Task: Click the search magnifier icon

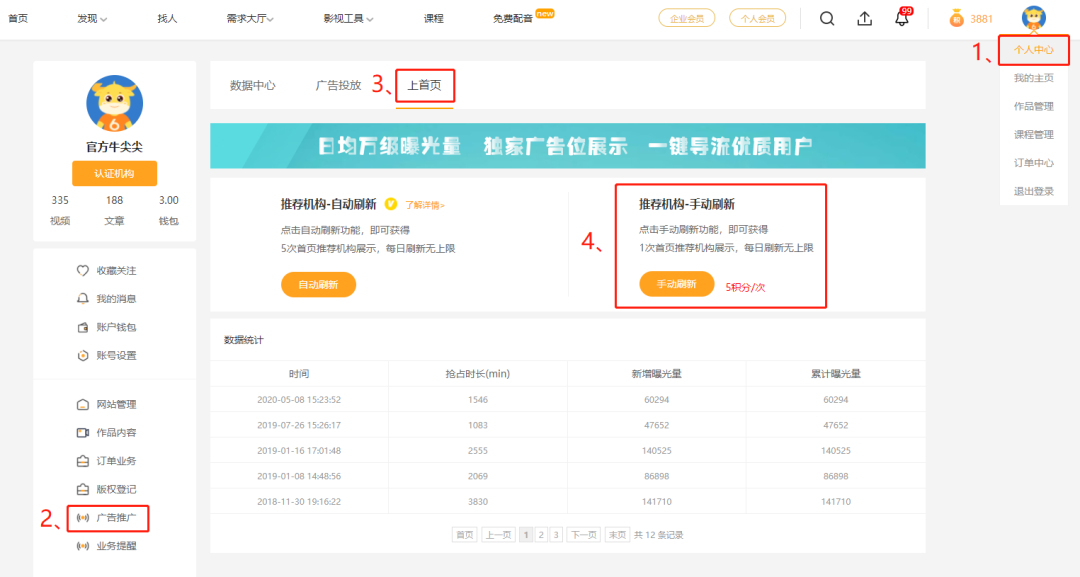Action: pyautogui.click(x=827, y=18)
